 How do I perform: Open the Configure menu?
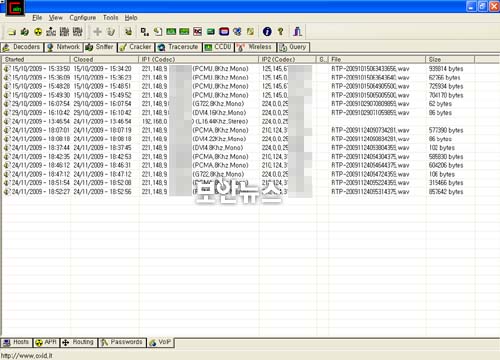point(83,18)
